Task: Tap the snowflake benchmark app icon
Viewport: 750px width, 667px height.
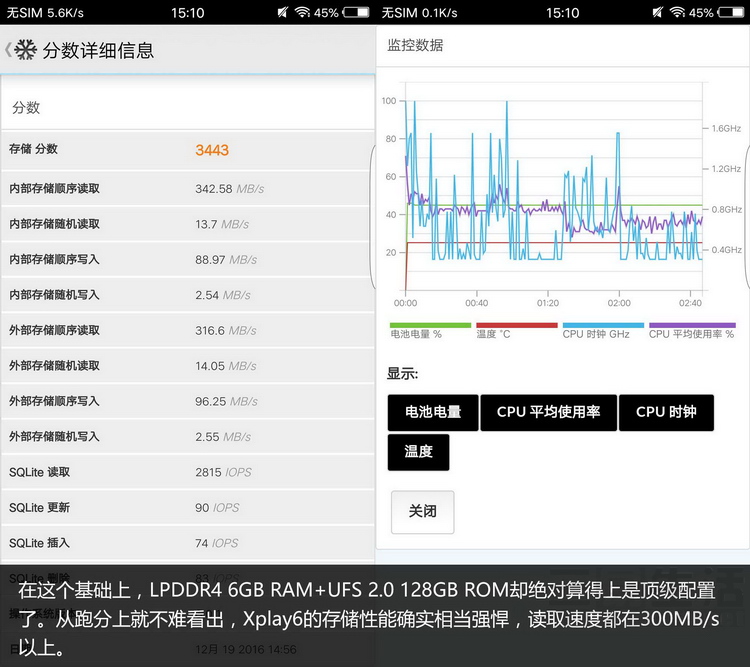Action: click(25, 50)
